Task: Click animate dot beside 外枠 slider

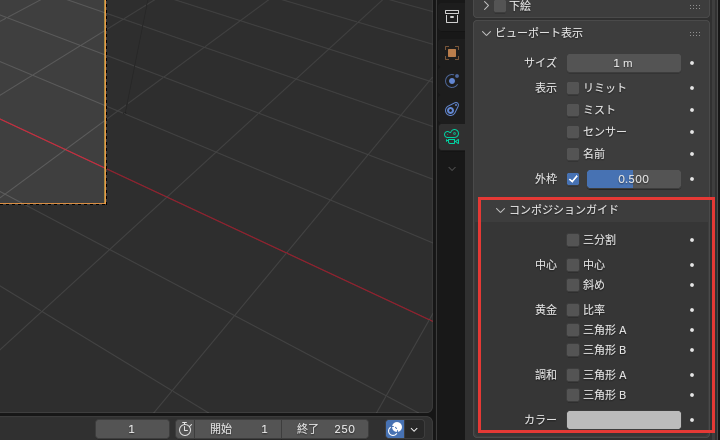Action: pos(692,179)
